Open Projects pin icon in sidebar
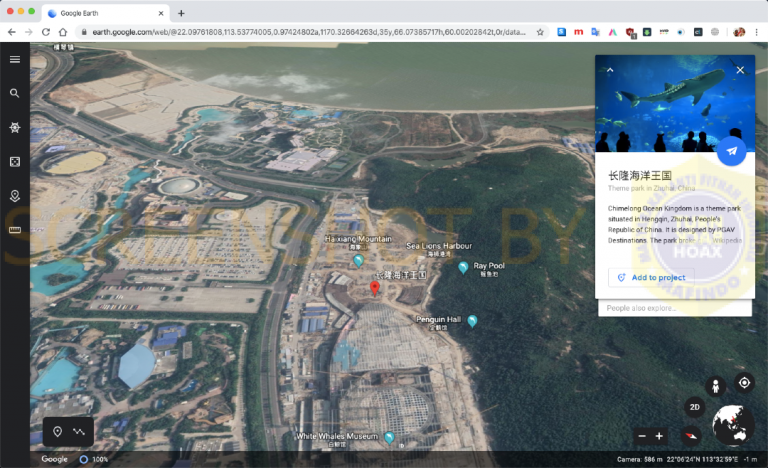 click(x=15, y=196)
